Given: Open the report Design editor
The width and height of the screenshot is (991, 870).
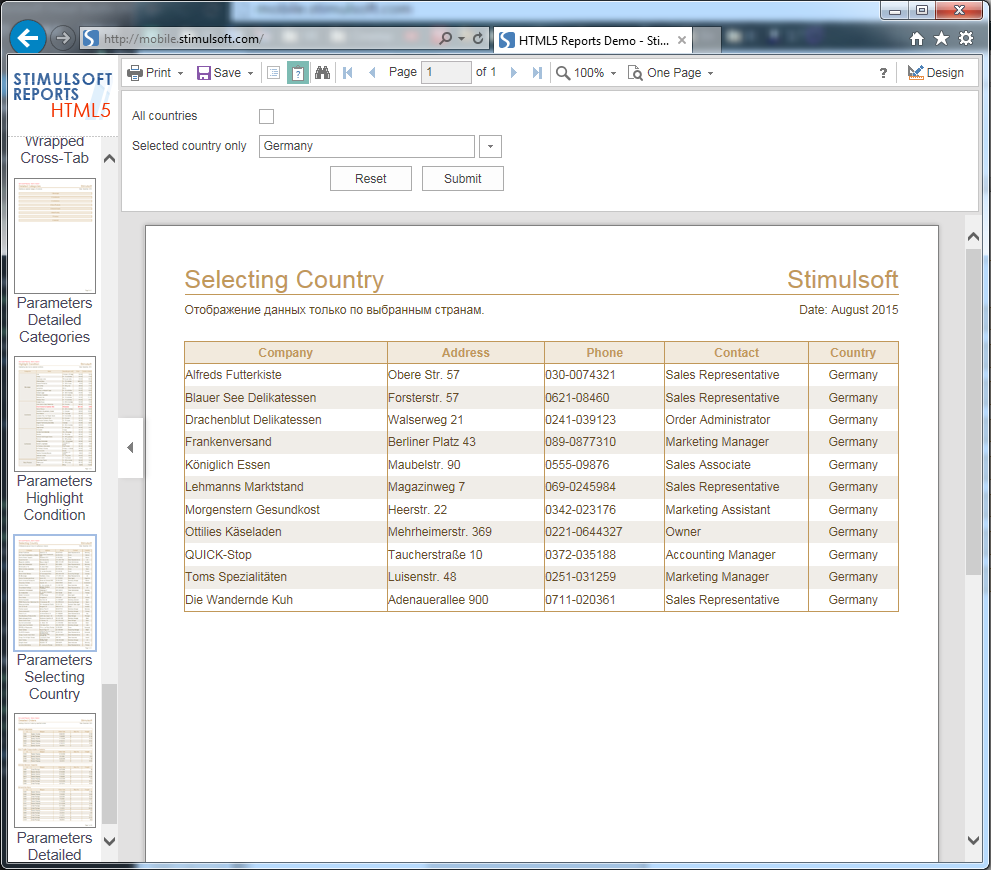Looking at the screenshot, I should 935,73.
